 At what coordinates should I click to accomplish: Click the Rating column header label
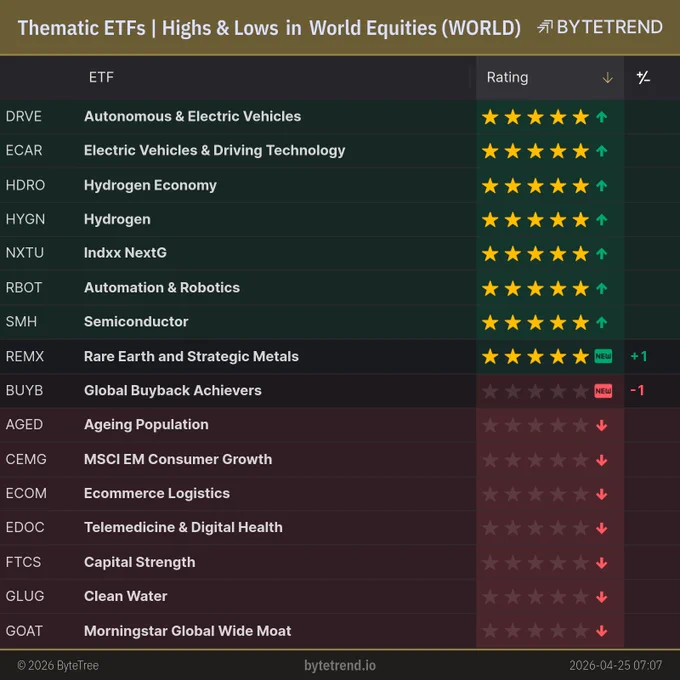pyautogui.click(x=507, y=78)
